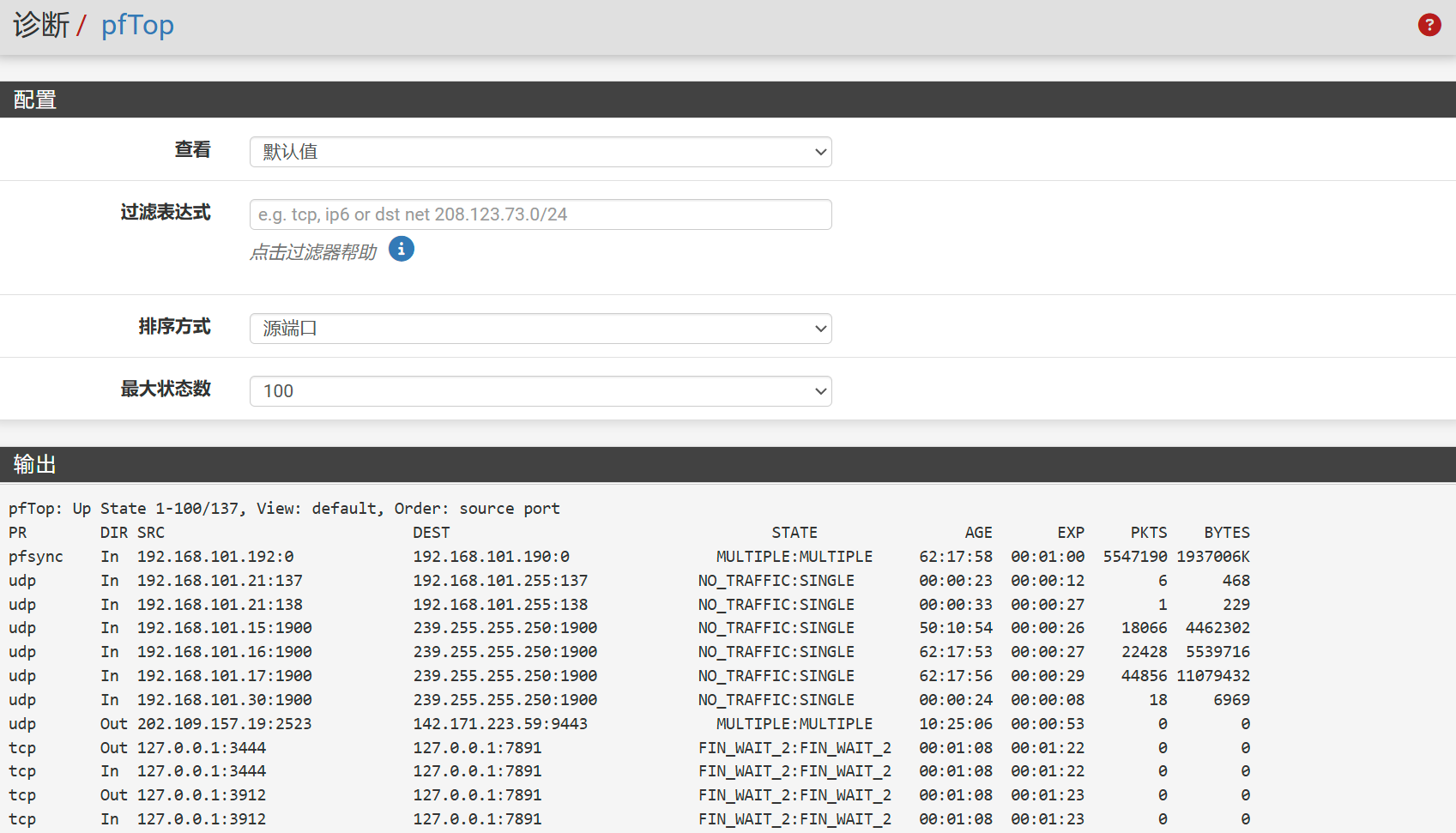The width and height of the screenshot is (1456, 833).
Task: Click the 排序方式 field label
Action: tap(174, 327)
